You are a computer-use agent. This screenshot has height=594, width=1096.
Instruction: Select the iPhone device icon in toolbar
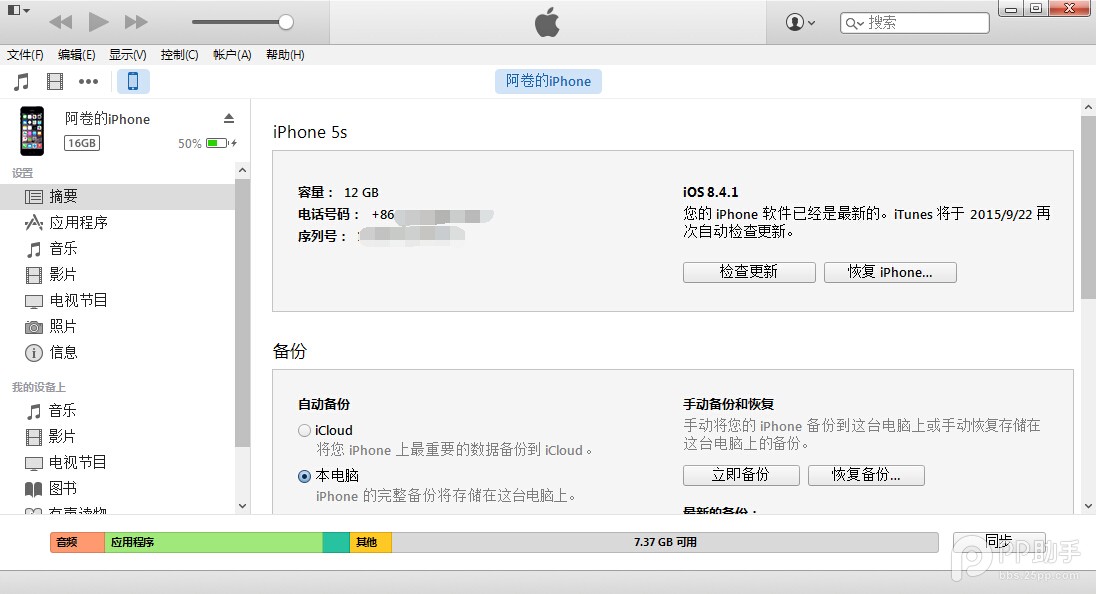(x=133, y=82)
